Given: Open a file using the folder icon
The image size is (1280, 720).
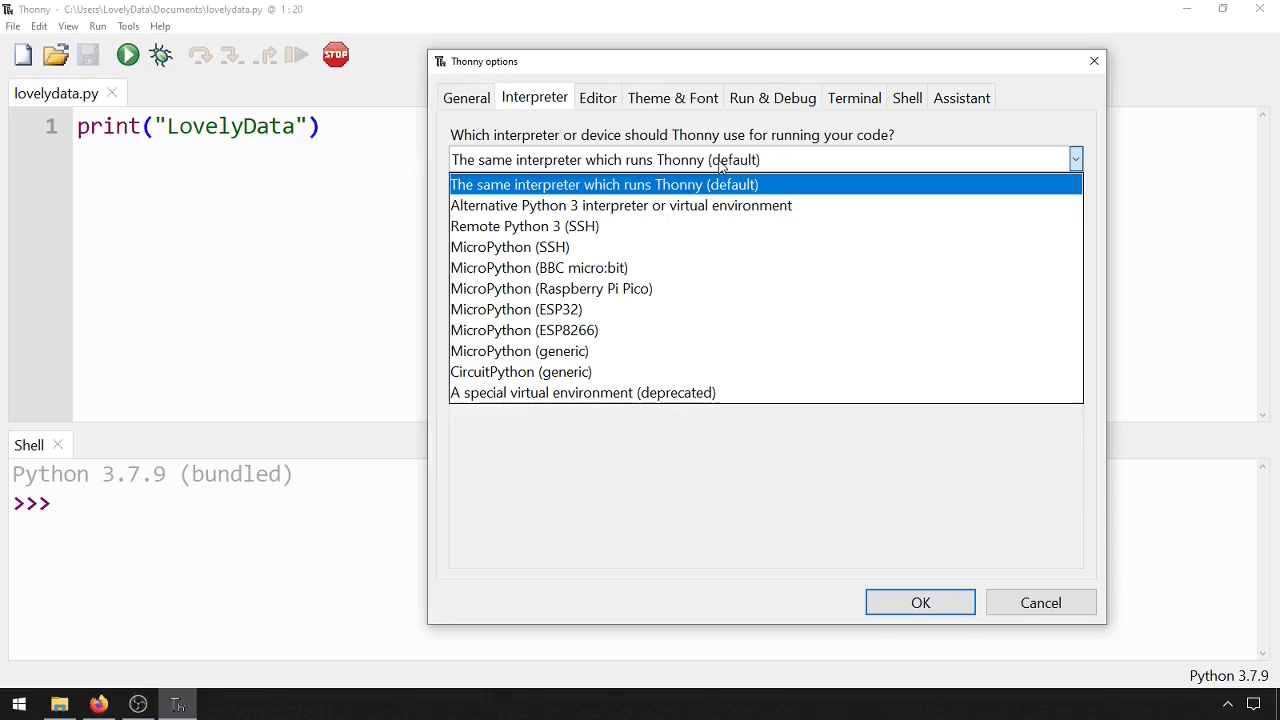Looking at the screenshot, I should (x=56, y=55).
